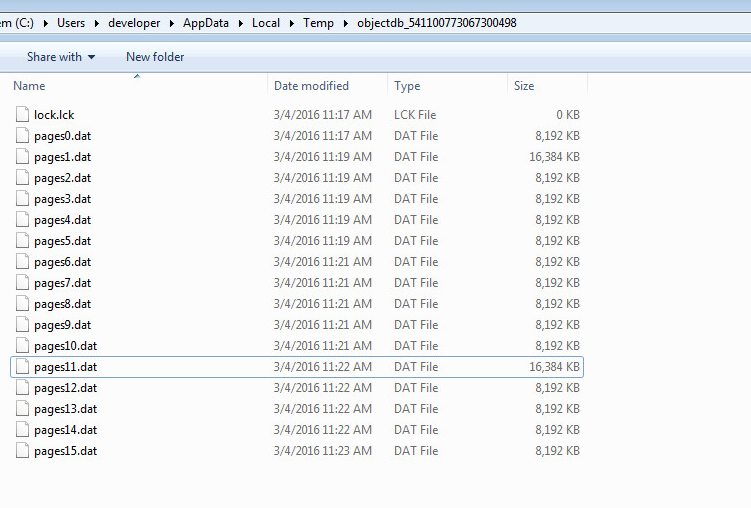
Task: Select the pages7.dat file name
Action: tap(62, 283)
